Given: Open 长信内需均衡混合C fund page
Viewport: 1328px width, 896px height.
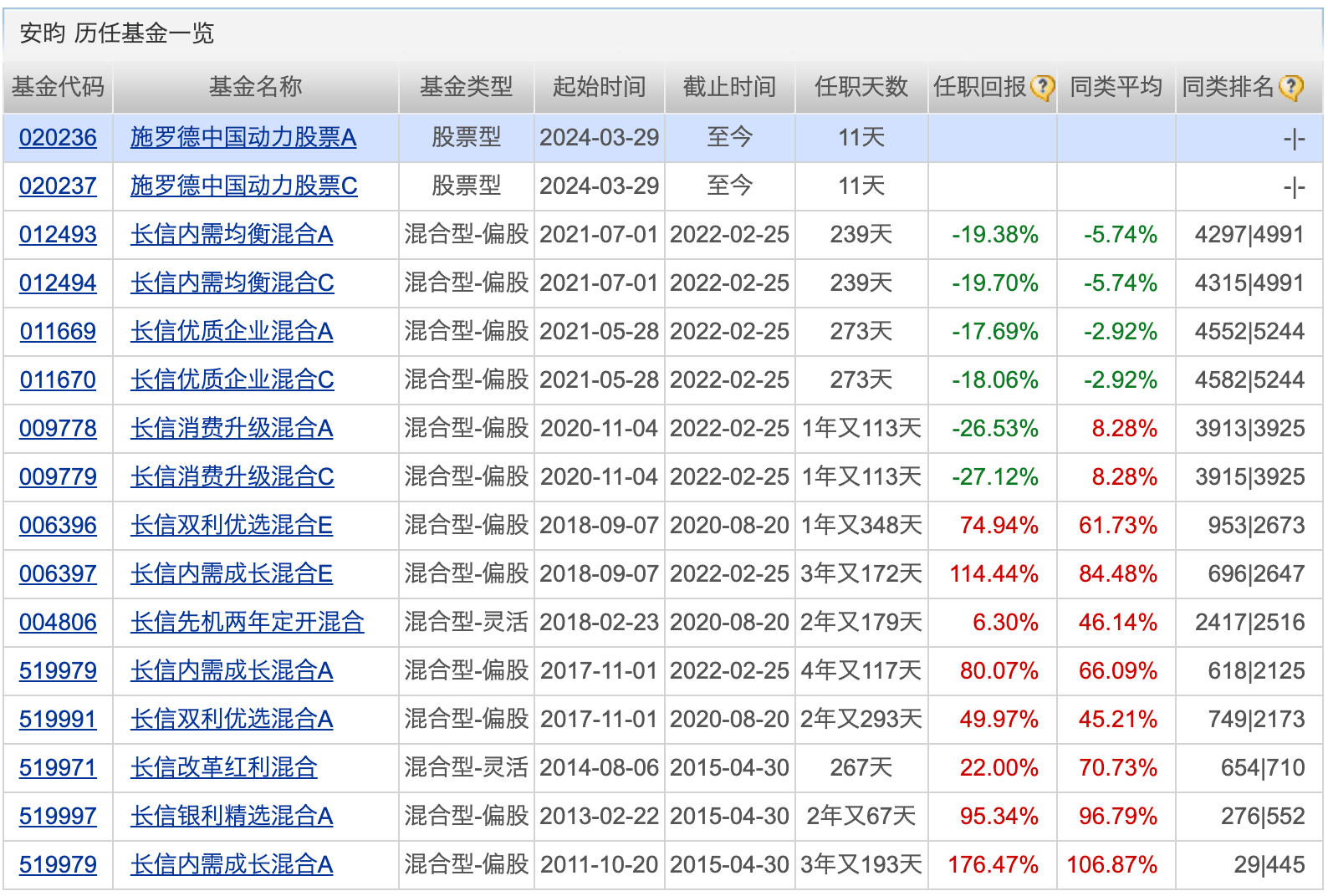Looking at the screenshot, I should click(232, 283).
